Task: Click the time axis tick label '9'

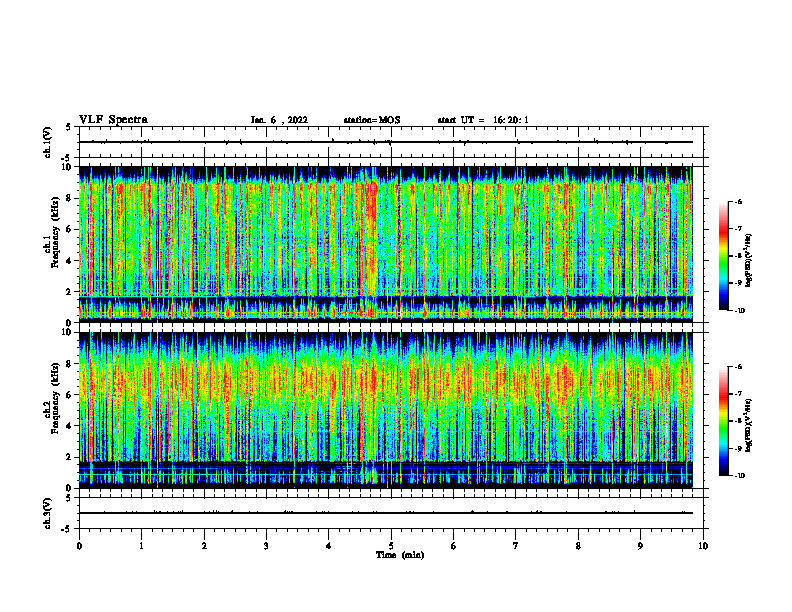Action: pos(640,546)
